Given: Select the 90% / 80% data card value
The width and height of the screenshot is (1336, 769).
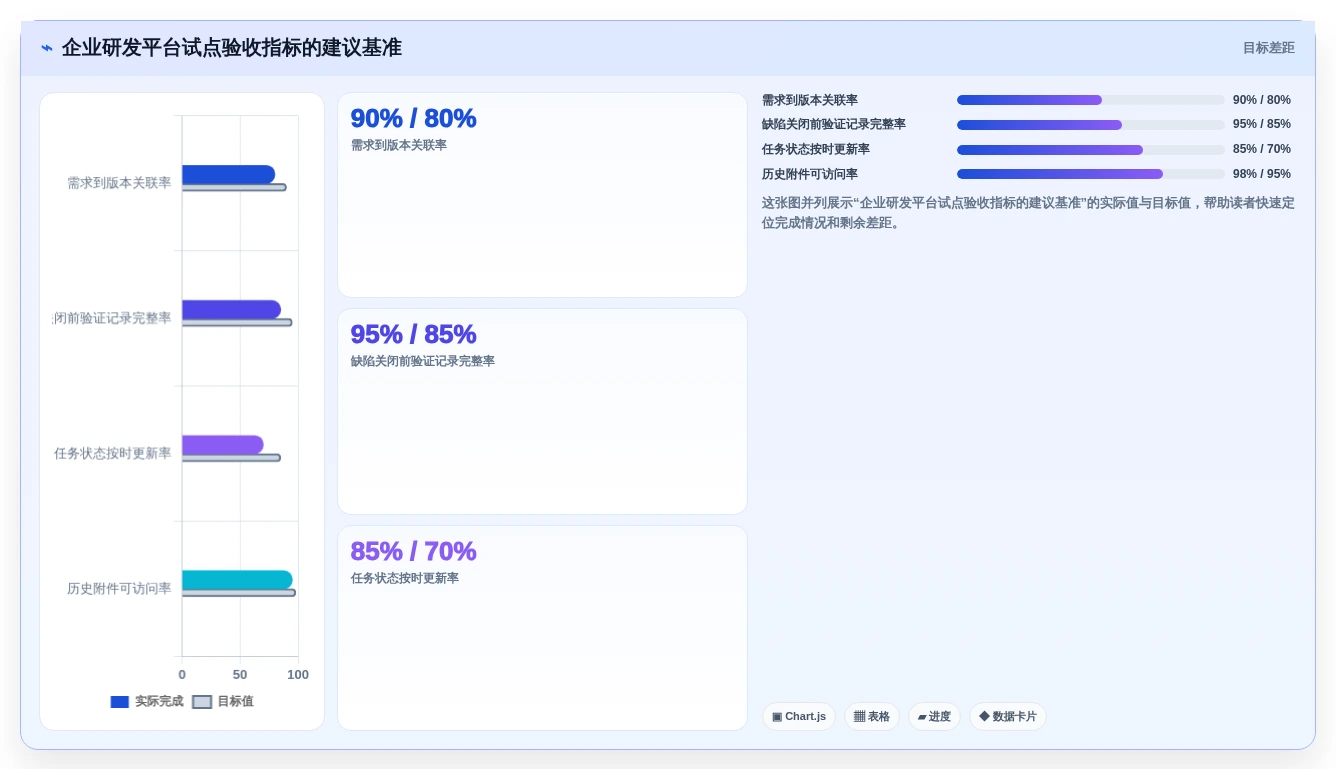Looking at the screenshot, I should pyautogui.click(x=413, y=118).
